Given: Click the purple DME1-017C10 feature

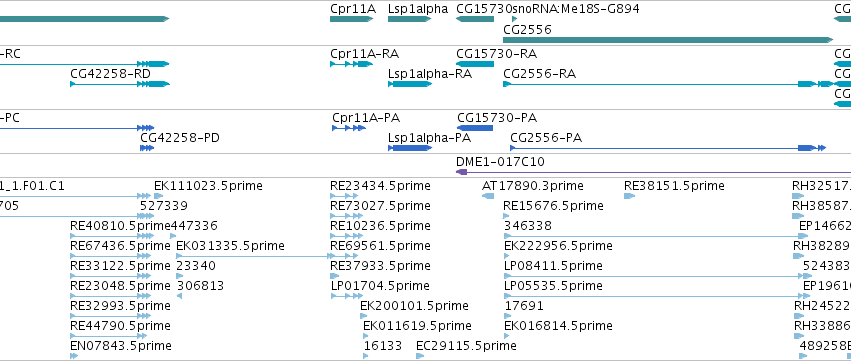Looking at the screenshot, I should click(653, 172).
